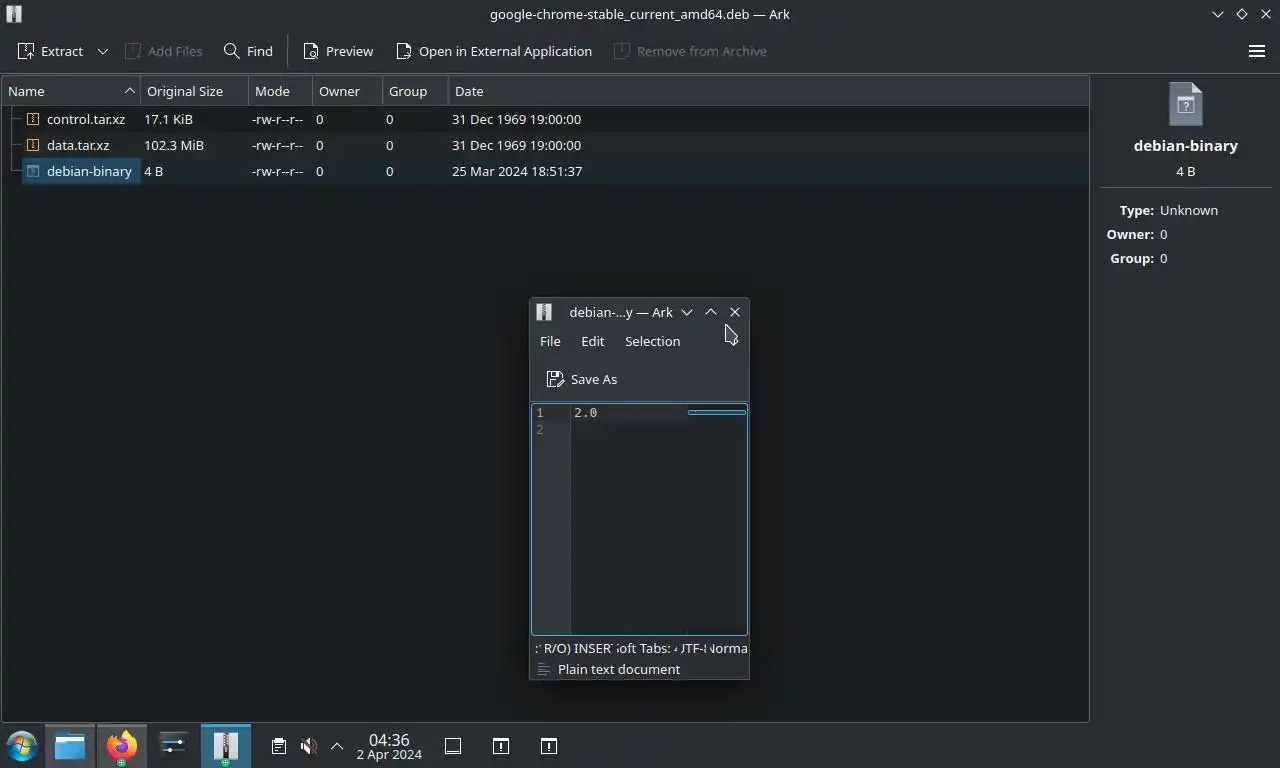Open Dolphin file manager from taskbar
The height and width of the screenshot is (768, 1280).
tap(70, 746)
